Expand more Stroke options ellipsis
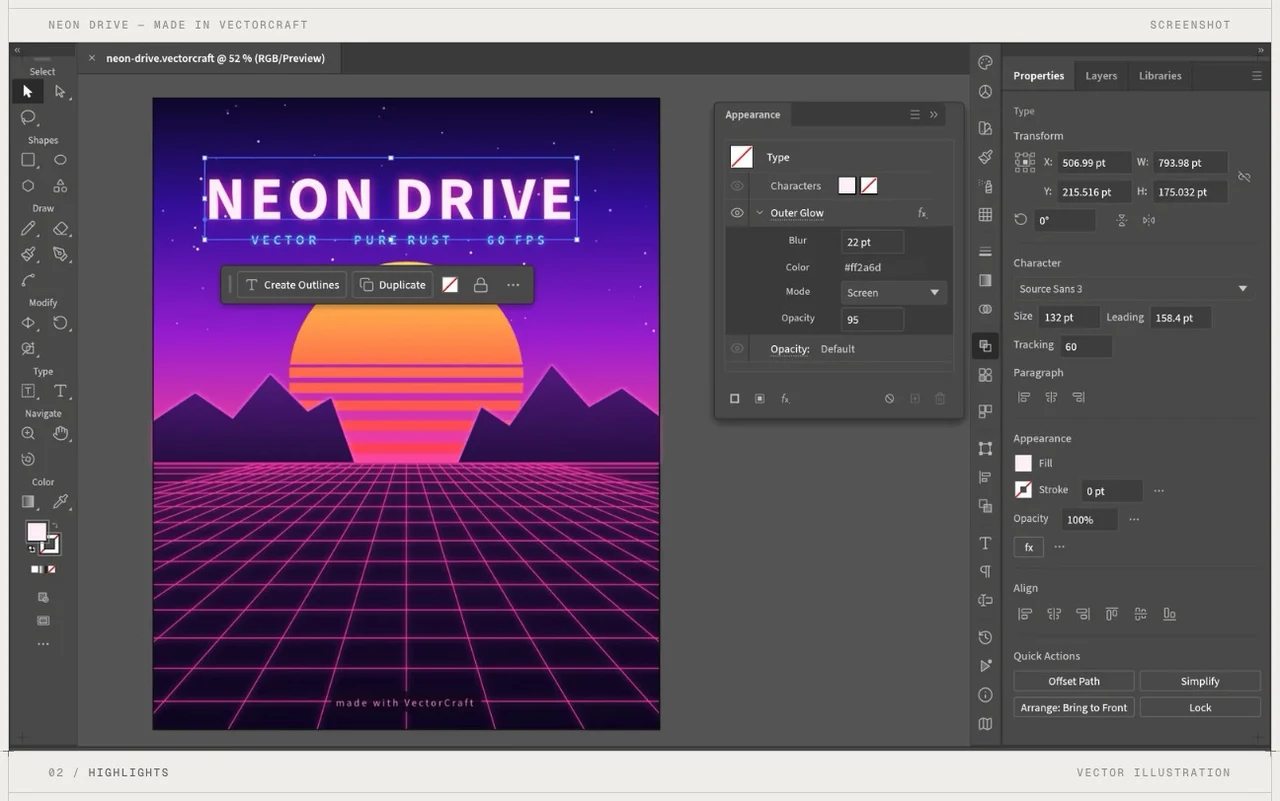Viewport: 1280px width, 801px height. pos(1159,491)
